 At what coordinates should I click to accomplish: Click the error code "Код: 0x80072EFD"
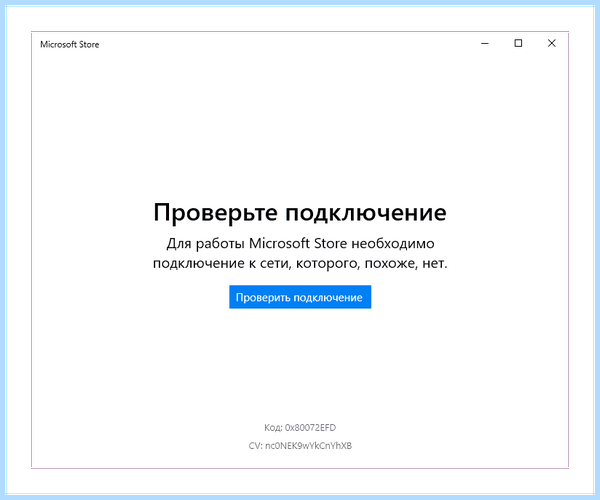(300, 427)
